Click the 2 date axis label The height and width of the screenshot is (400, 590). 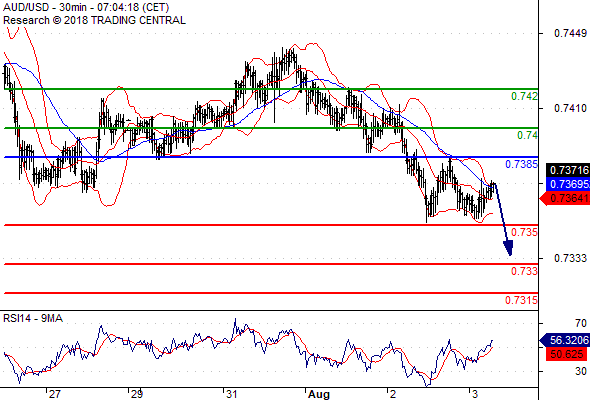click(x=393, y=394)
